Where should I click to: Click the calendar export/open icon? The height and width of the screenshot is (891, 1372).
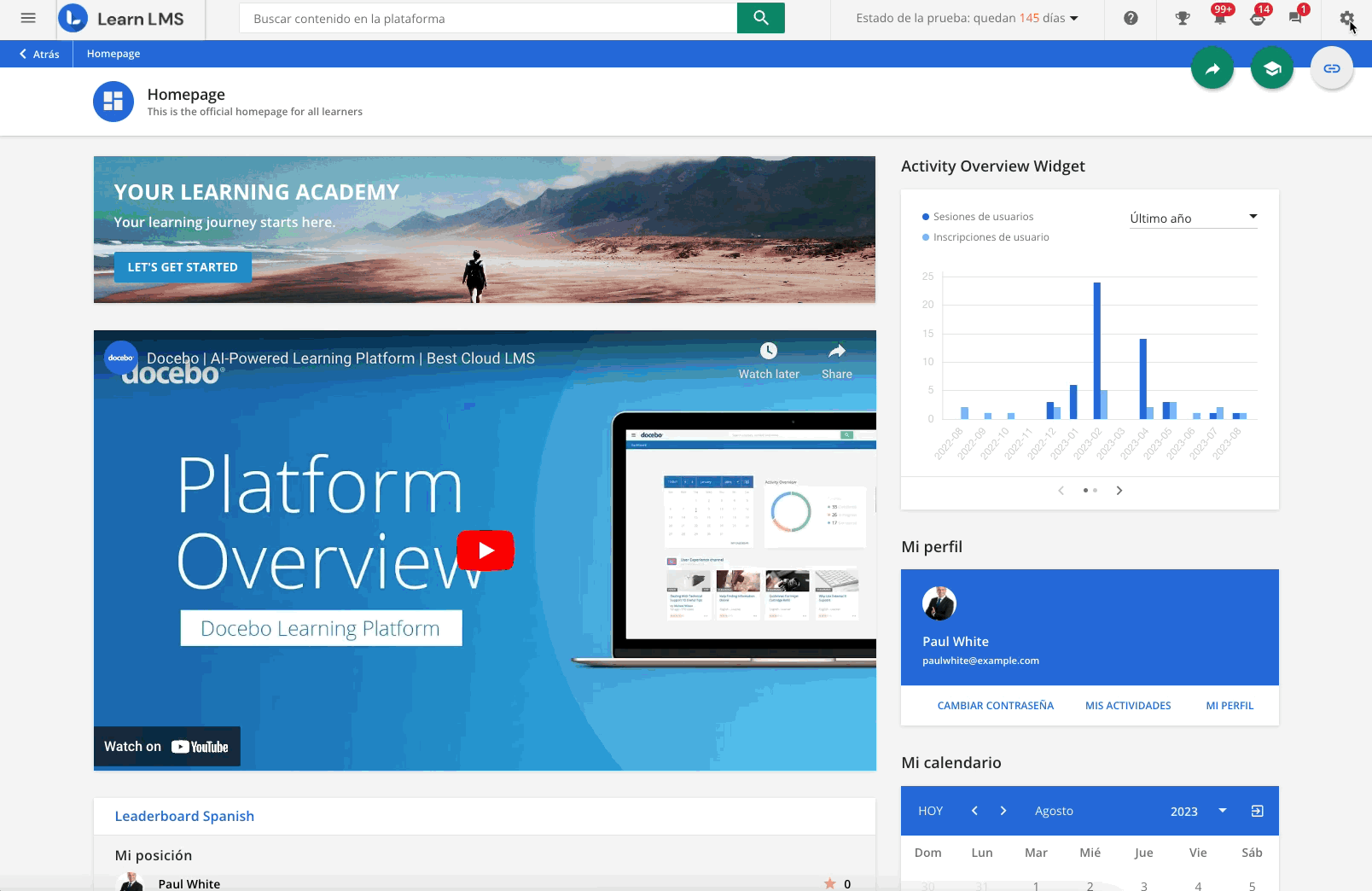(1257, 811)
